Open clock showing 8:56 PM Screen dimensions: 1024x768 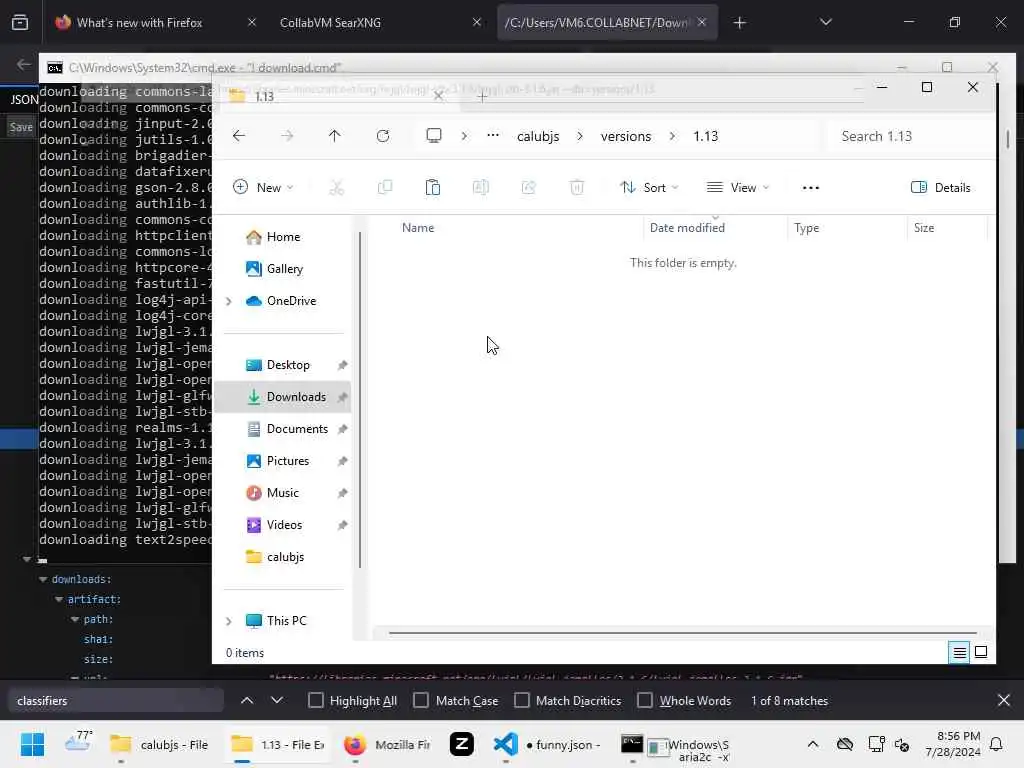pos(953,744)
